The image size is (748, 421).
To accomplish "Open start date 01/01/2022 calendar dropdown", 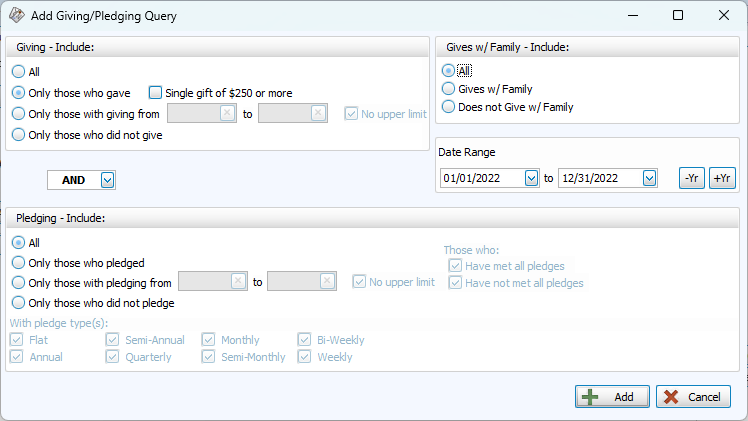I will coord(530,178).
